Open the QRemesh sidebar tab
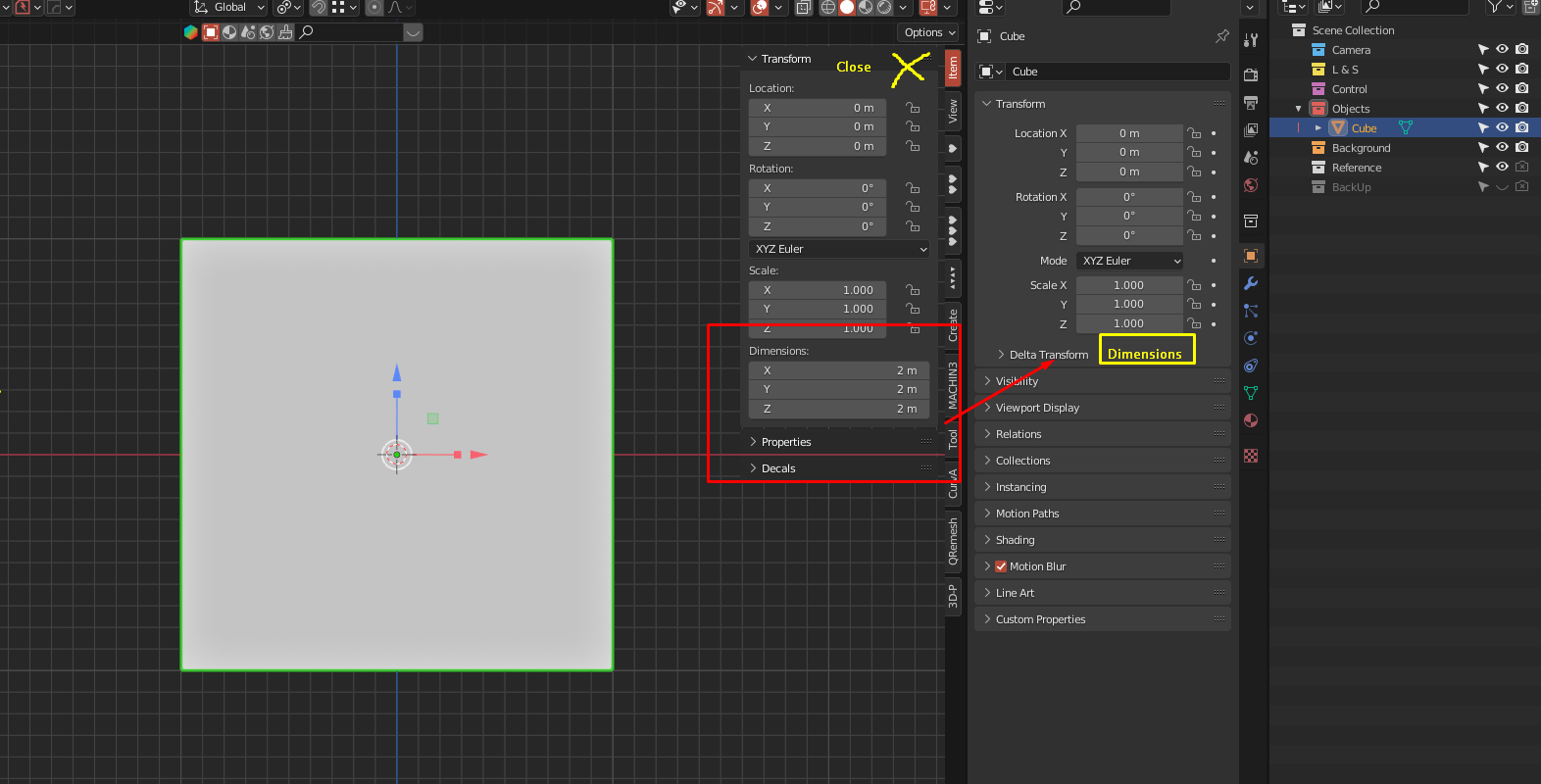 [953, 542]
